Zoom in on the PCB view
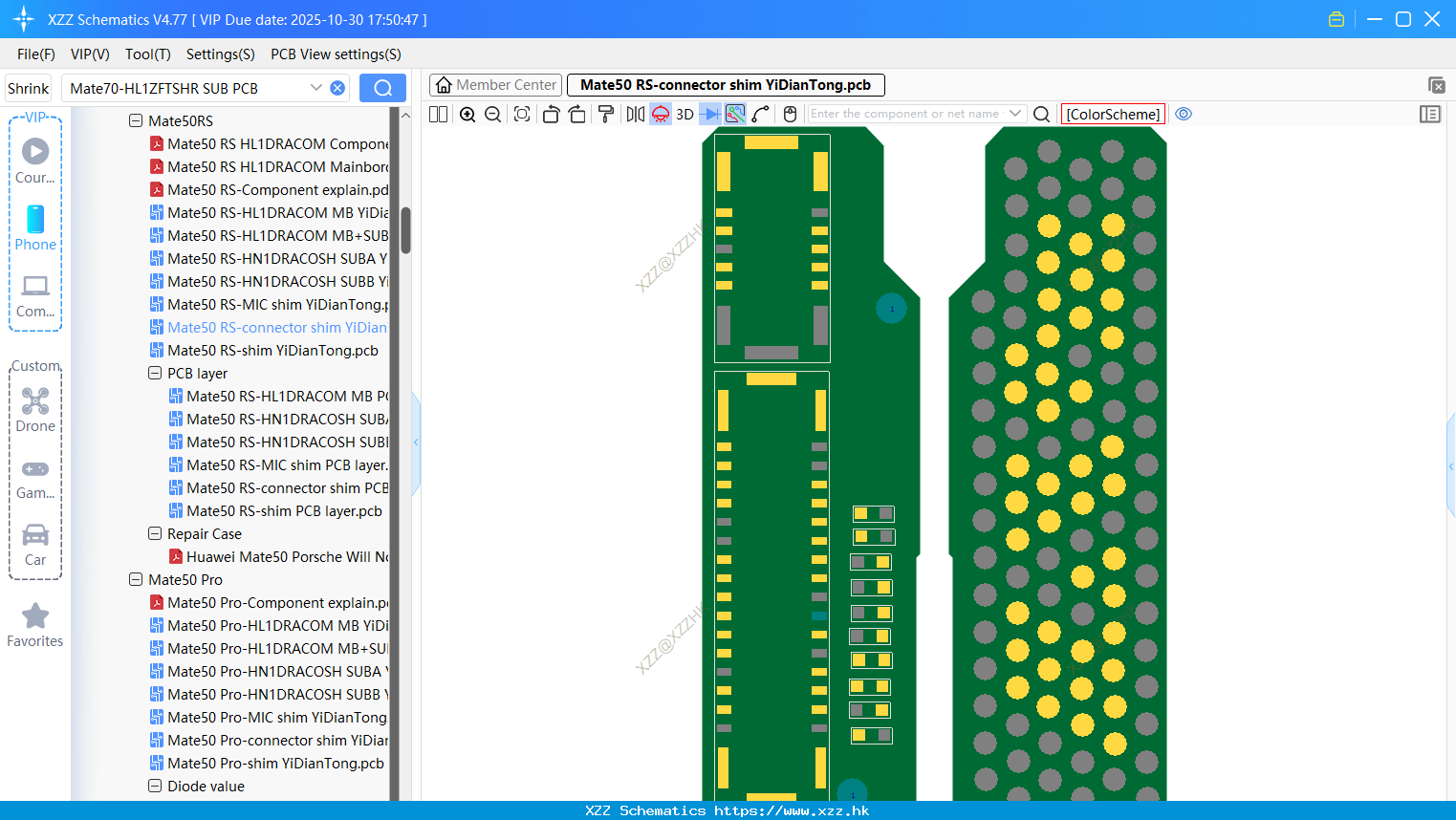1456x820 pixels. [467, 114]
